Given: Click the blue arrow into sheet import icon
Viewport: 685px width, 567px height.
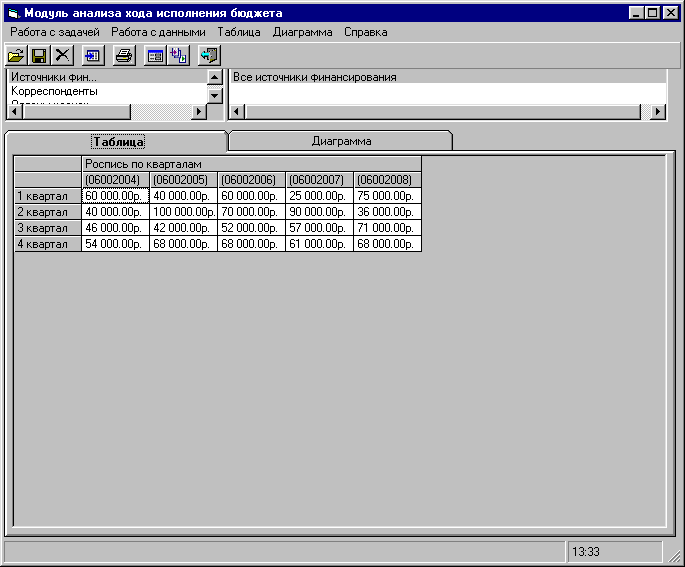Looking at the screenshot, I should pyautogui.click(x=93, y=55).
